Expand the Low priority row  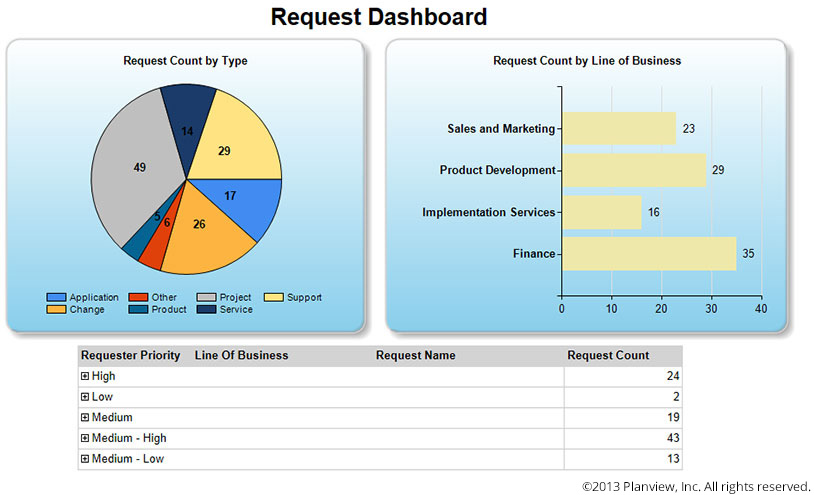(85, 397)
